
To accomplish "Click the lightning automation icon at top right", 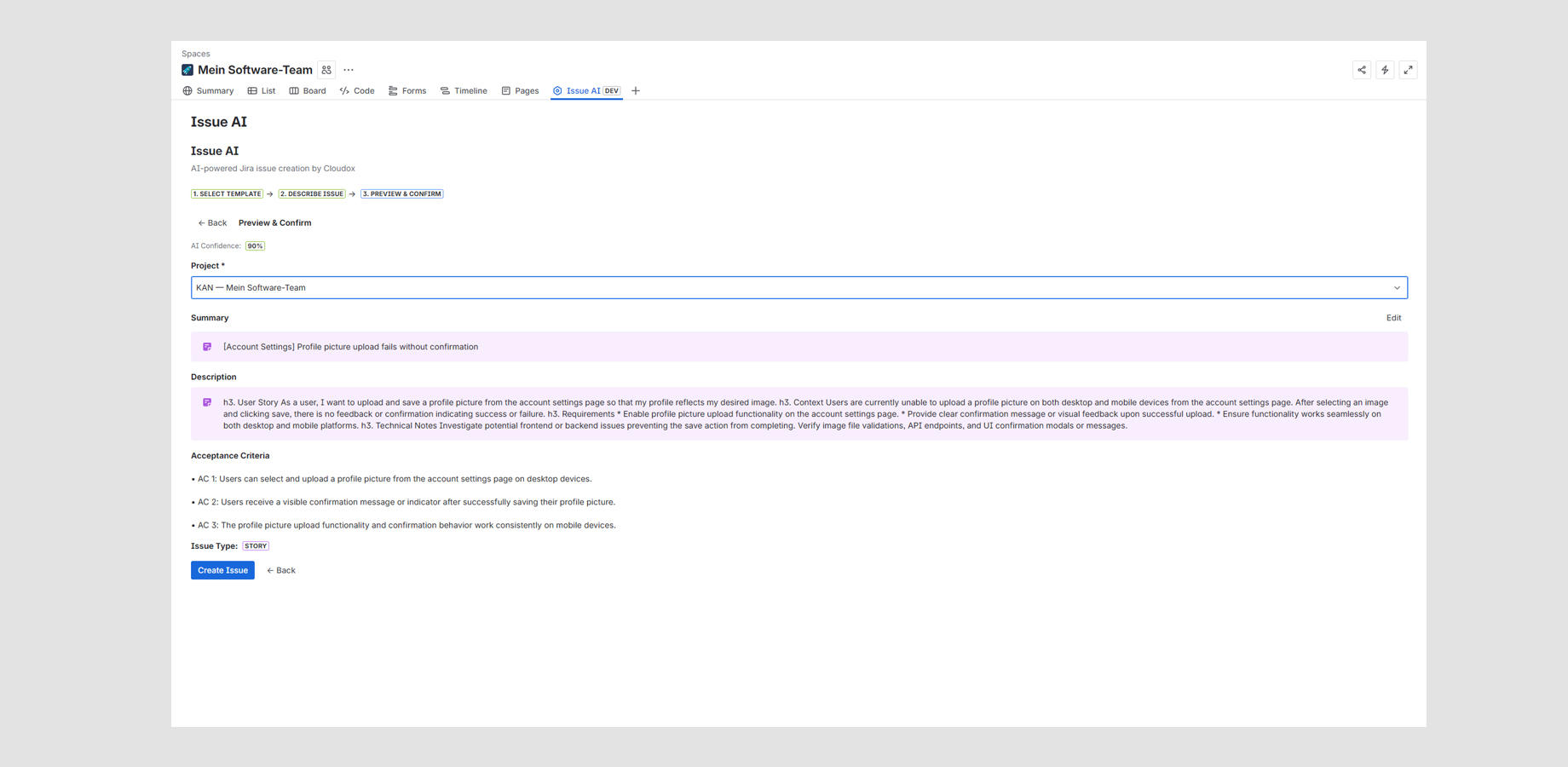I will tap(1385, 70).
